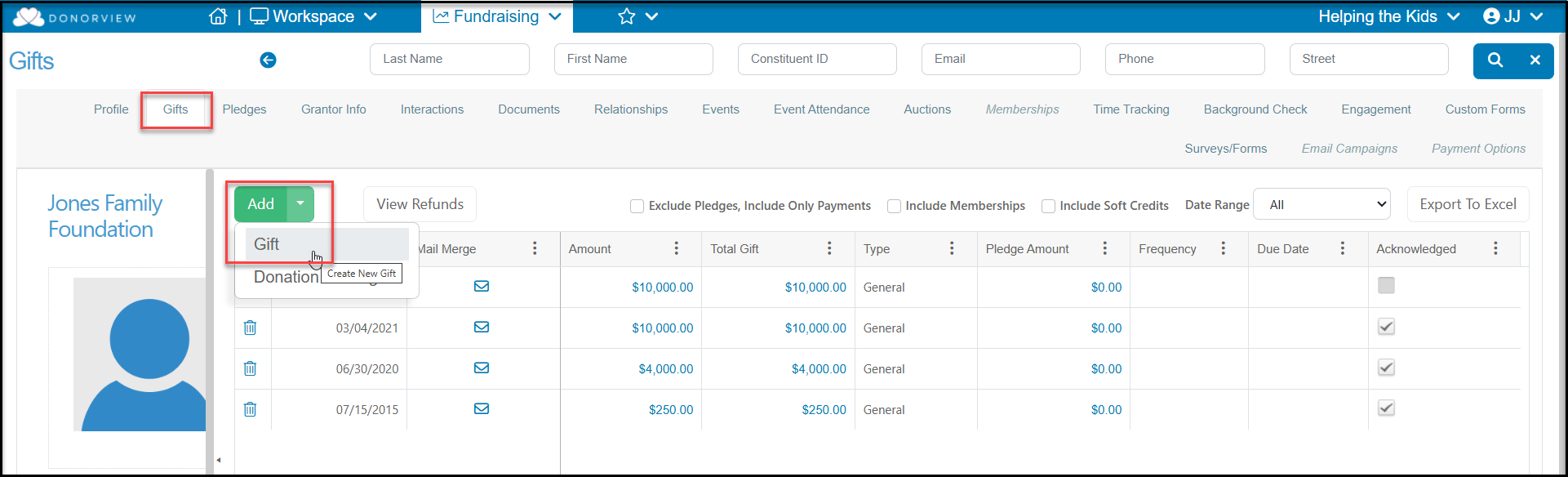Open the Grantor Info tab
The height and width of the screenshot is (477, 1568).
pyautogui.click(x=333, y=109)
